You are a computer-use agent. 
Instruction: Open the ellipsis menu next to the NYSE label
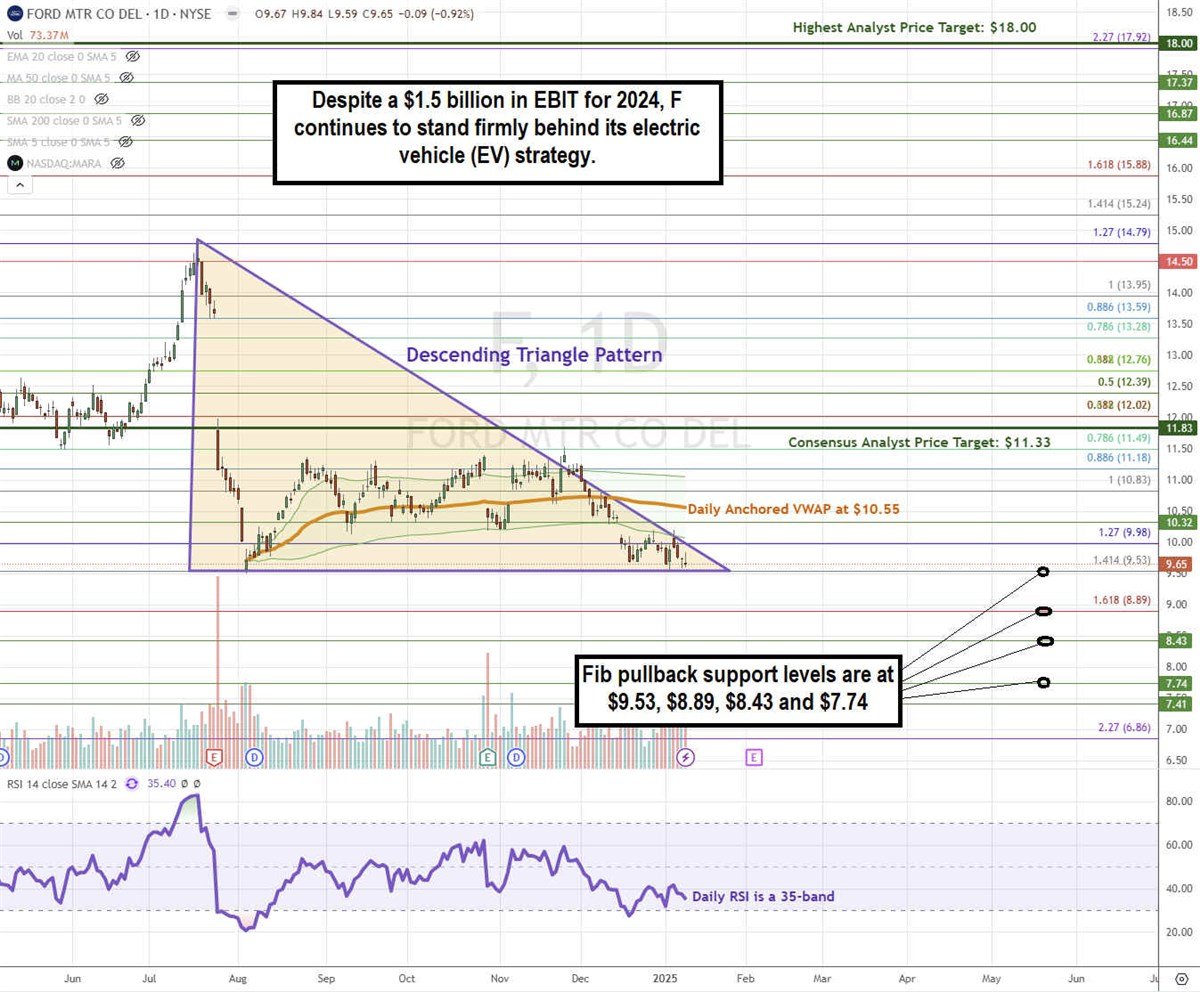pos(232,14)
